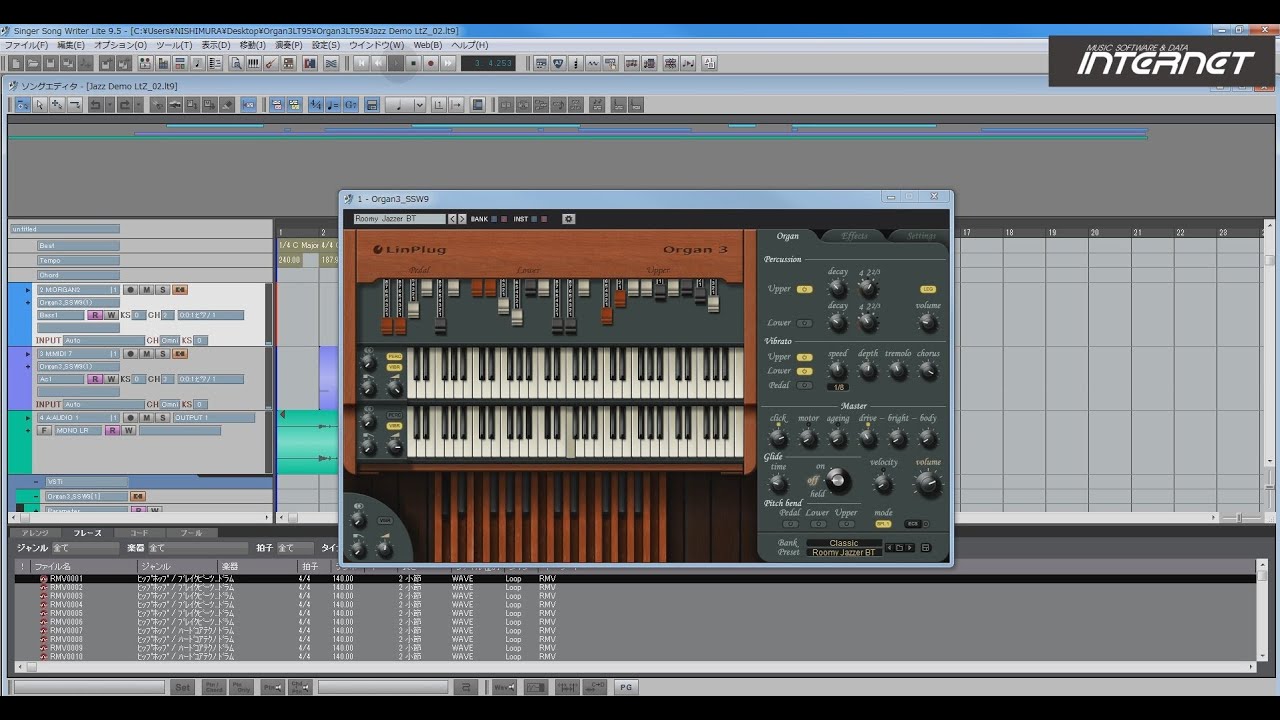Click the rewind-to-start transport button

coord(361,63)
